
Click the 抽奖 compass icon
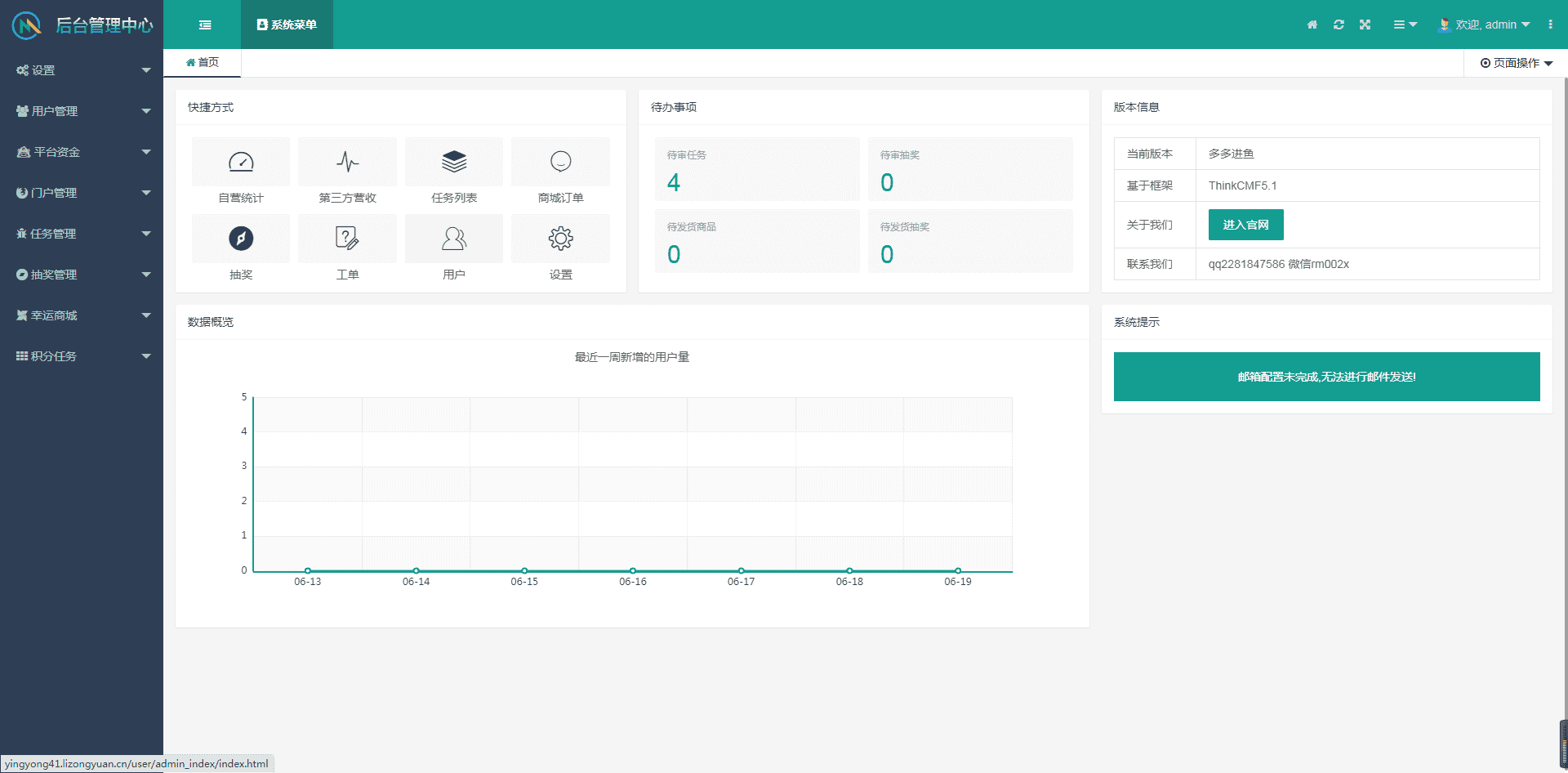(241, 239)
